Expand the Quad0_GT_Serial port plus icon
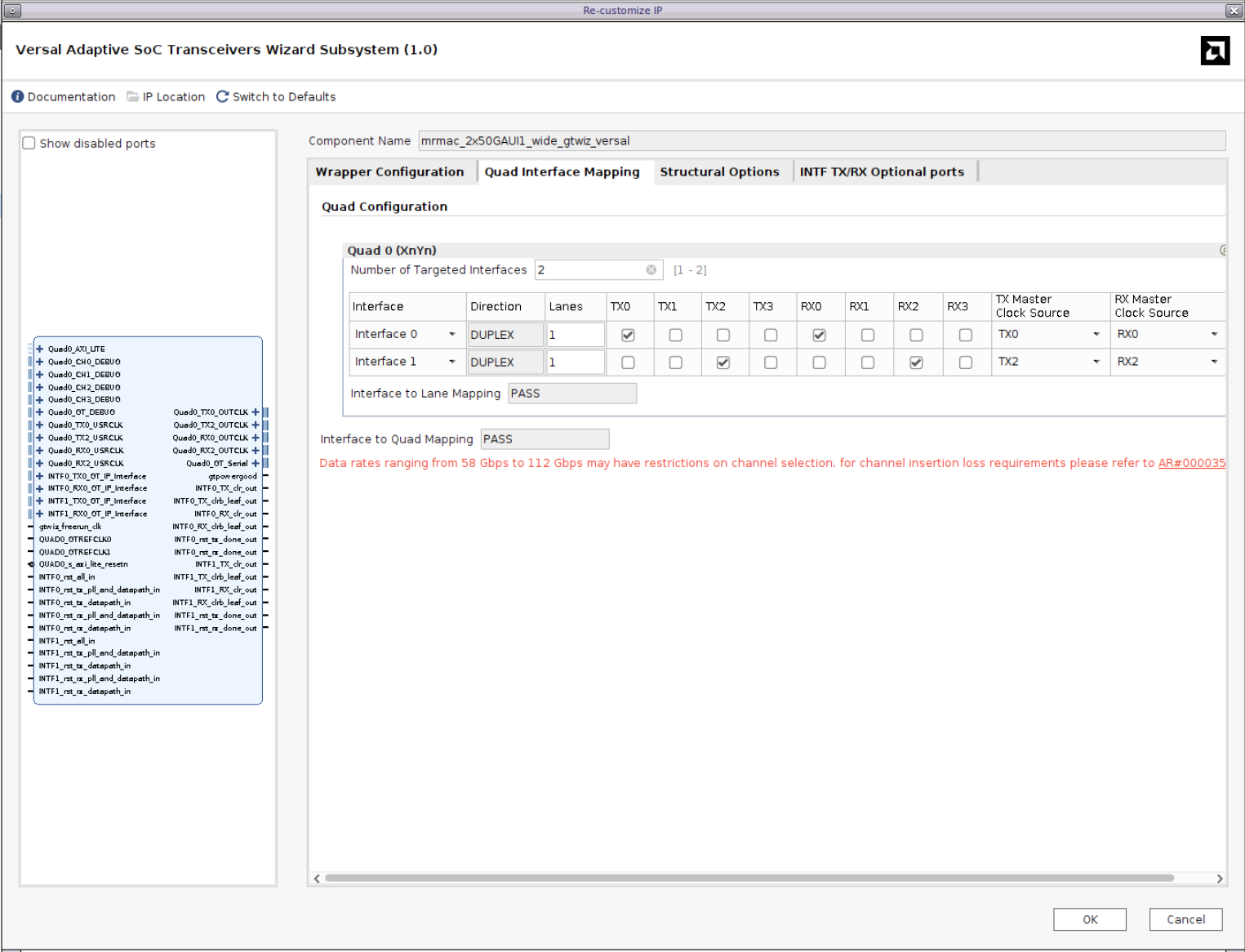 (x=256, y=464)
